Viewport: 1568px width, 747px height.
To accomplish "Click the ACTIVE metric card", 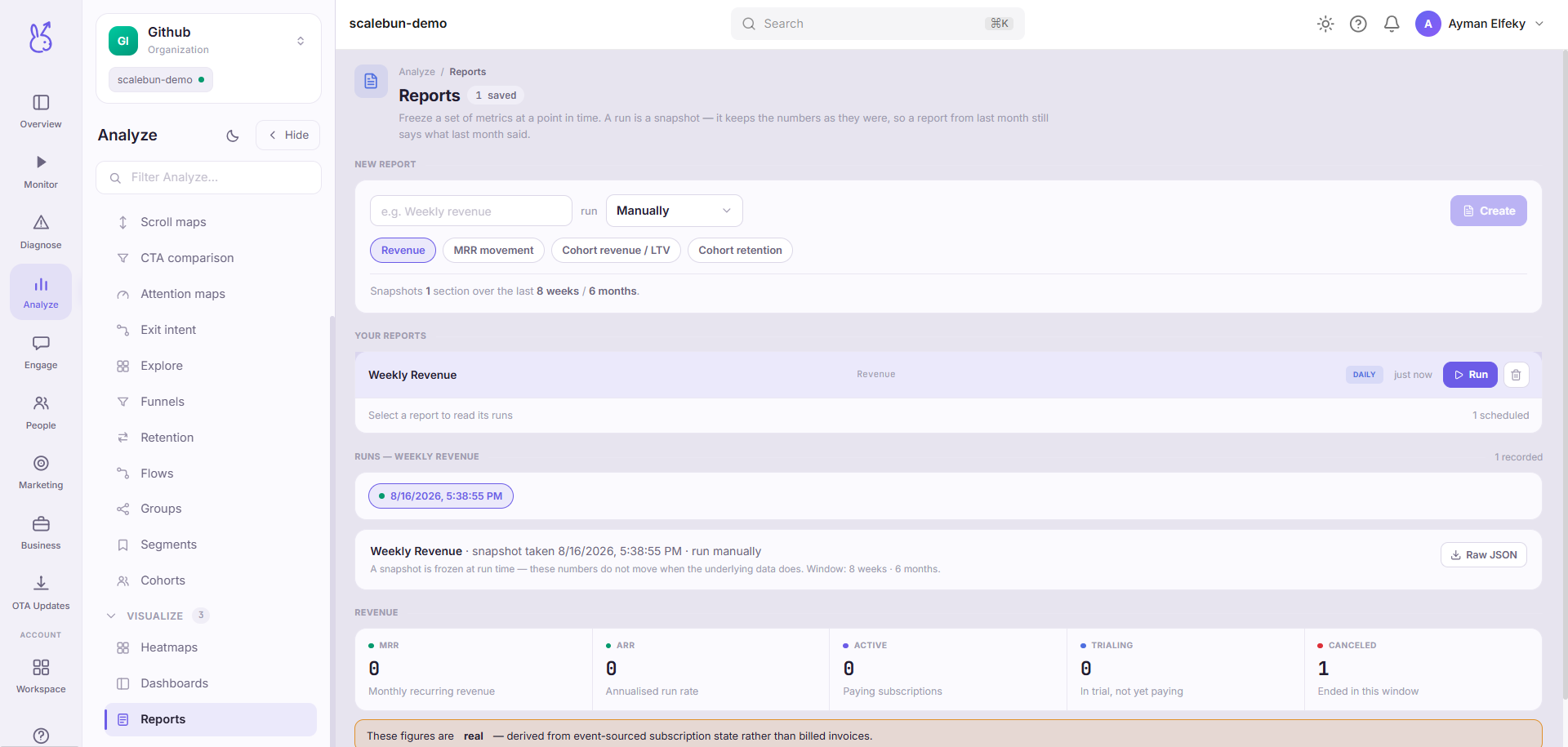I will pos(948,669).
